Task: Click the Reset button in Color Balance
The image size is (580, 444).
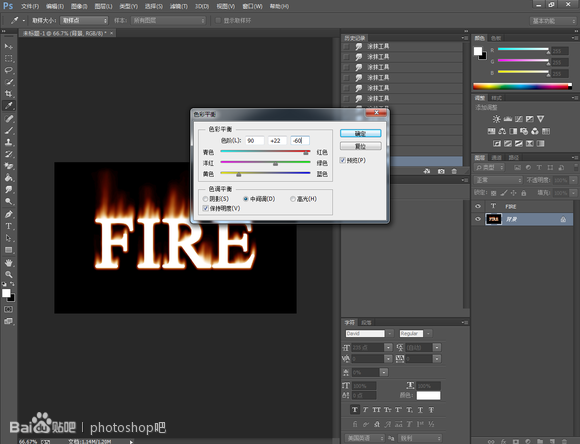Action: (360, 146)
